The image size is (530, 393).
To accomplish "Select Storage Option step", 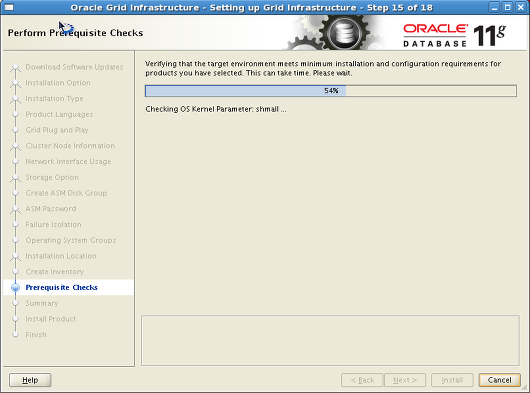I will [x=52, y=177].
